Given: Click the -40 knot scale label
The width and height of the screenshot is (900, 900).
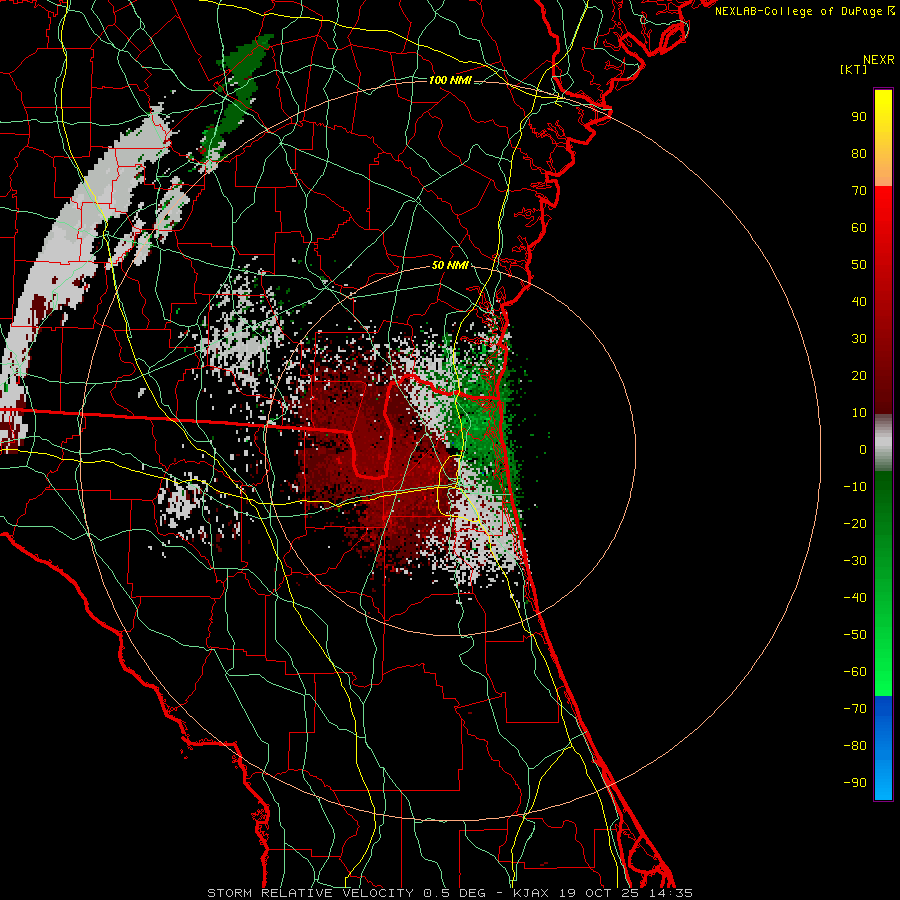Looking at the screenshot, I should [855, 598].
